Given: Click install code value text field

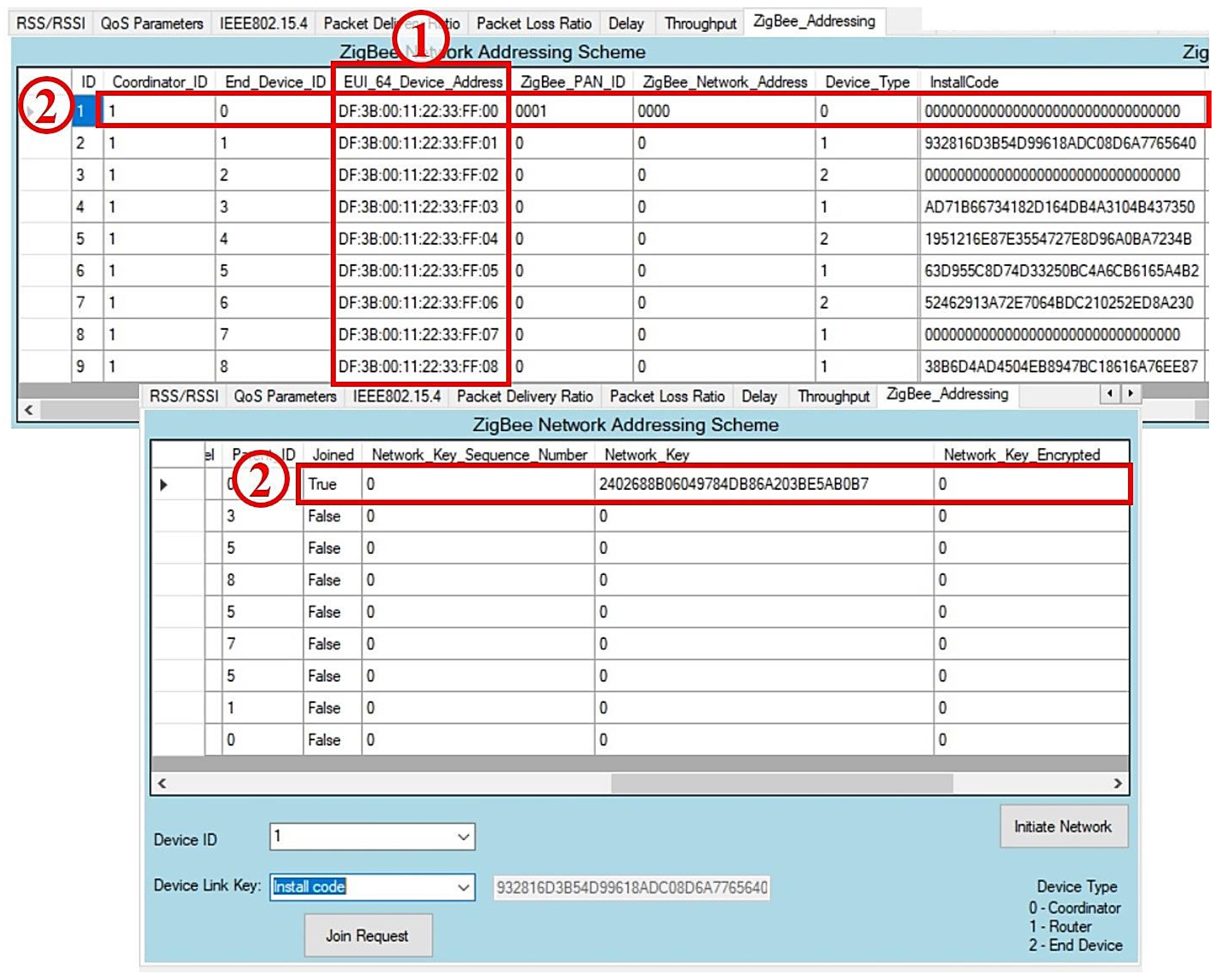Looking at the screenshot, I should pyautogui.click(x=631, y=887).
